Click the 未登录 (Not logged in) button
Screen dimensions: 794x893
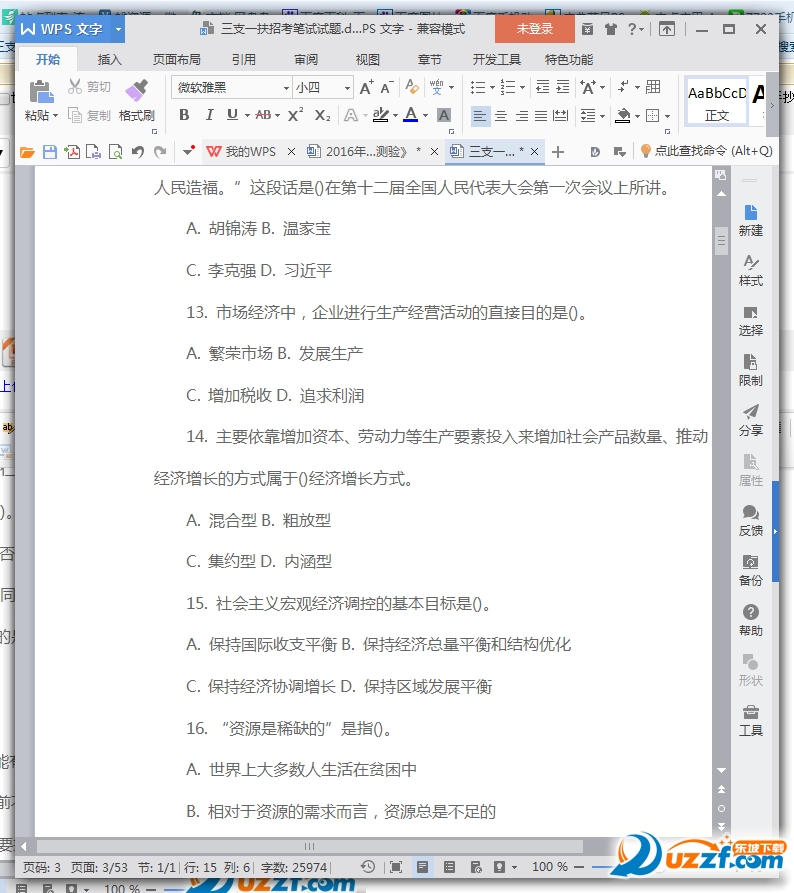click(534, 29)
